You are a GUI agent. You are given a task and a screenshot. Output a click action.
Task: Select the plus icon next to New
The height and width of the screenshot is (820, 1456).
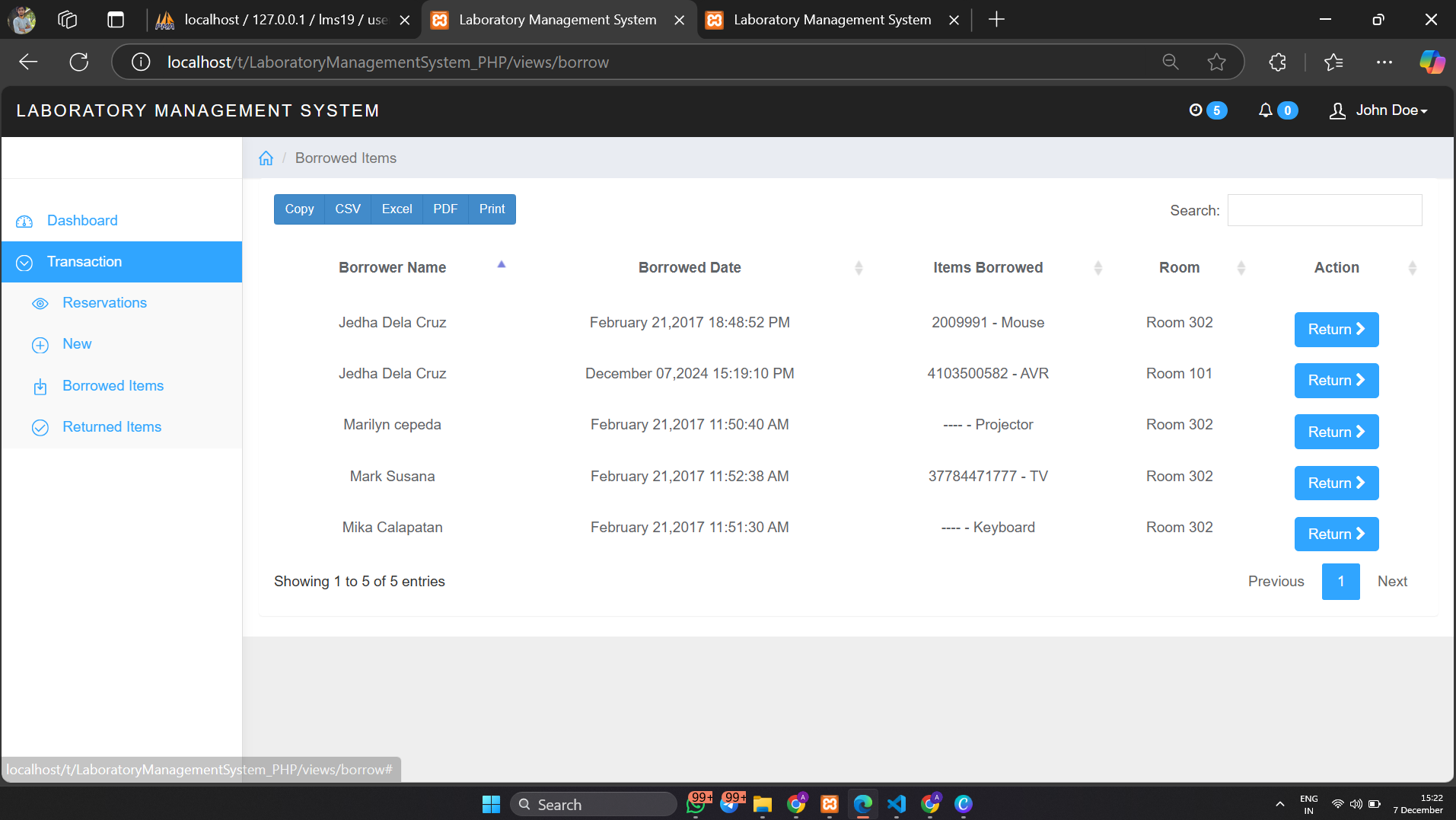(40, 344)
